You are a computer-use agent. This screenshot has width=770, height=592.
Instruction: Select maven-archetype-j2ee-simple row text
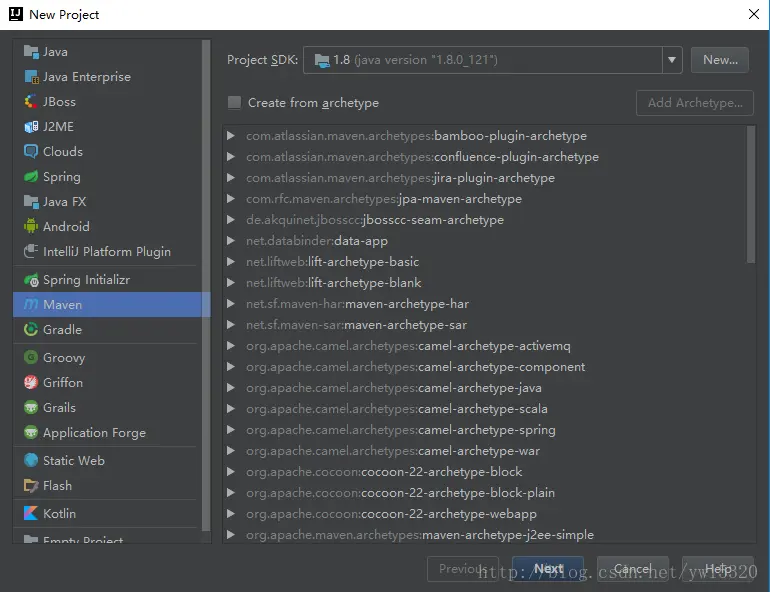420,535
